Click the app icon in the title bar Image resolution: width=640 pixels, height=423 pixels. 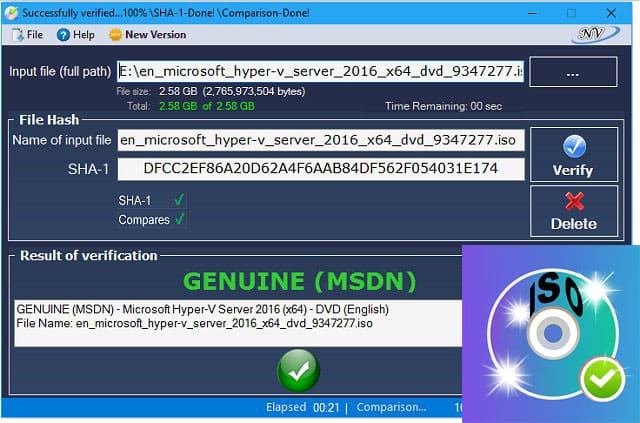tap(11, 13)
